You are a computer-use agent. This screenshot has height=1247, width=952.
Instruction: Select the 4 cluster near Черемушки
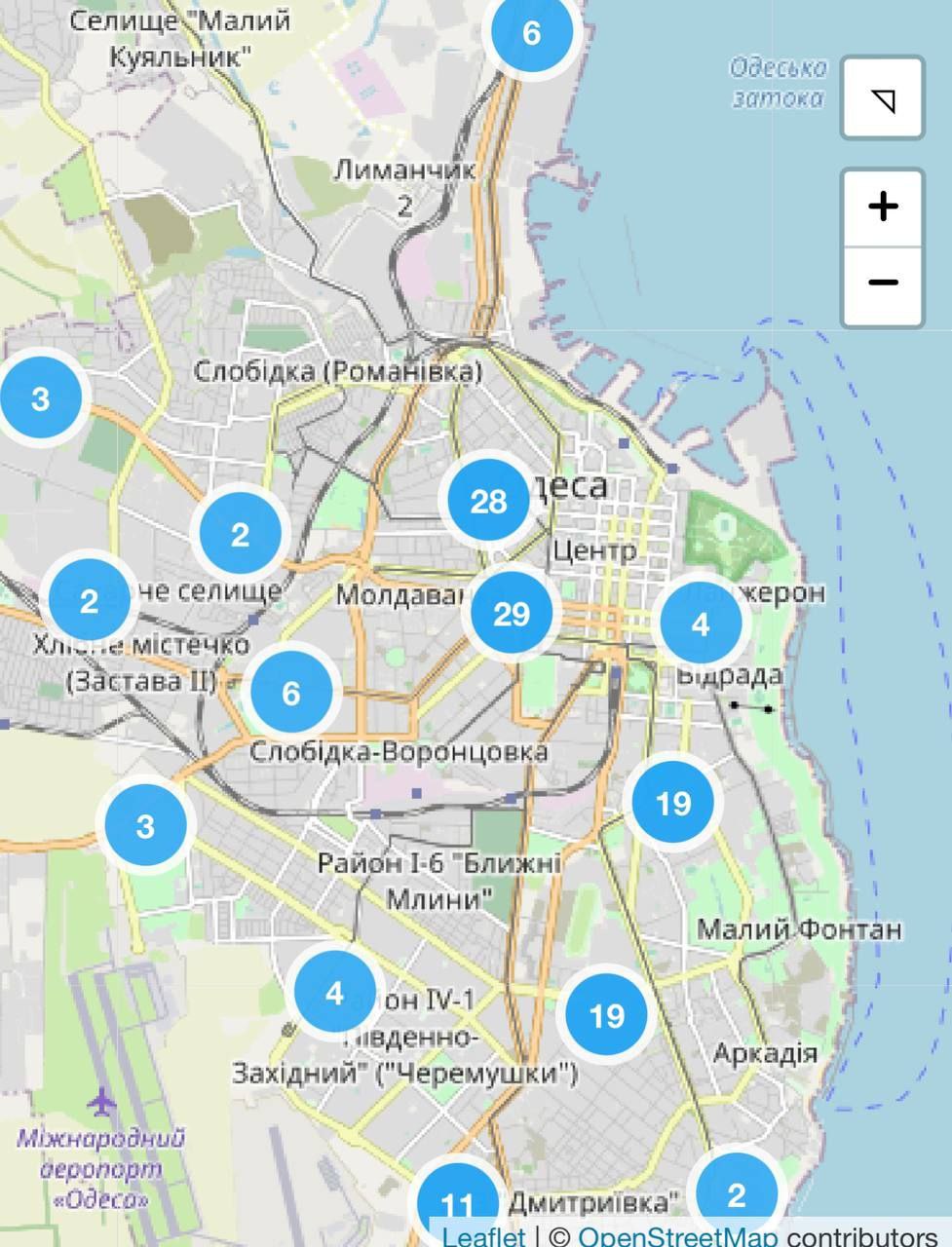point(334,993)
